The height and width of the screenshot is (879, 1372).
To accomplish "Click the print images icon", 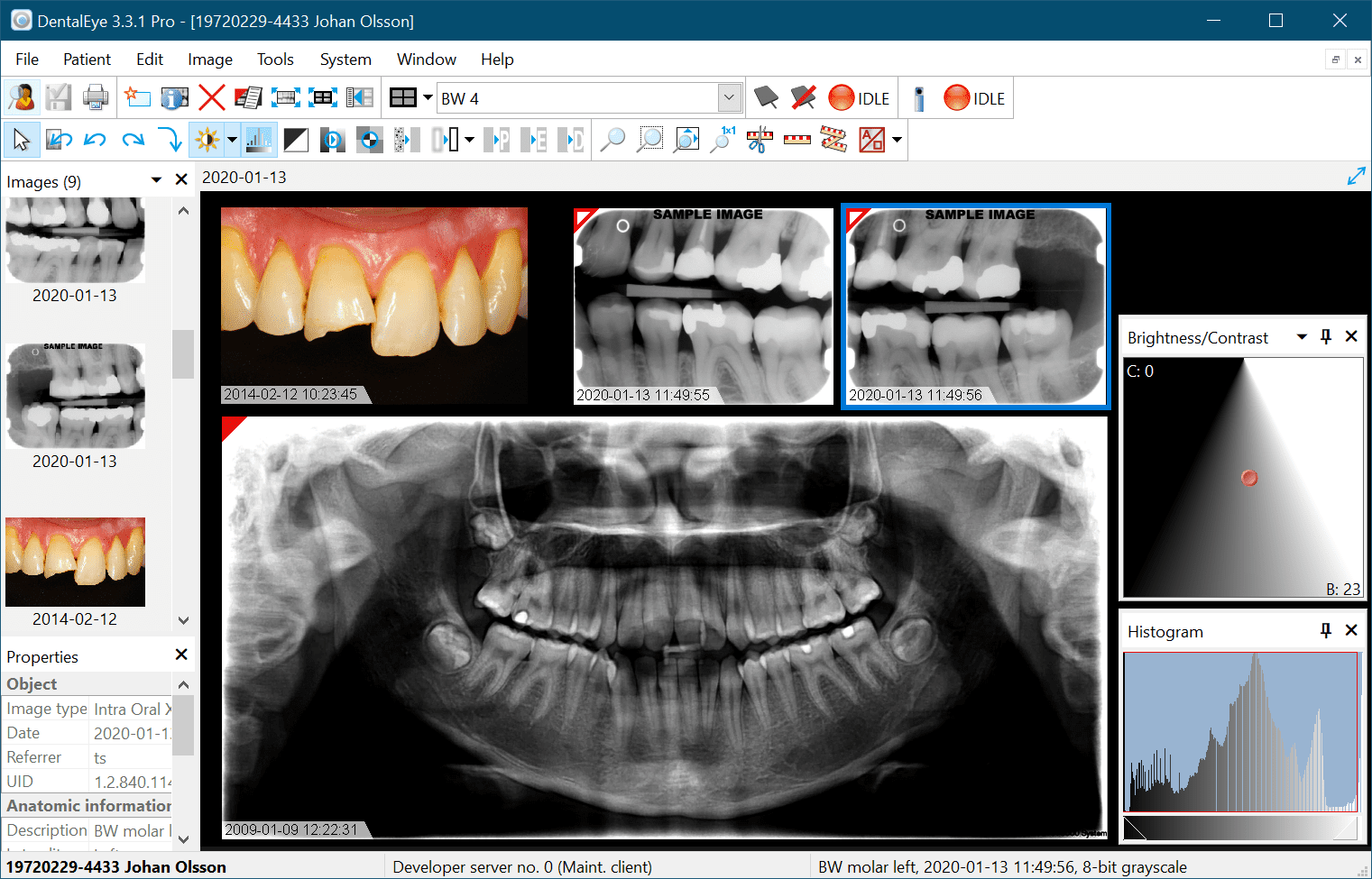I will click(x=96, y=97).
